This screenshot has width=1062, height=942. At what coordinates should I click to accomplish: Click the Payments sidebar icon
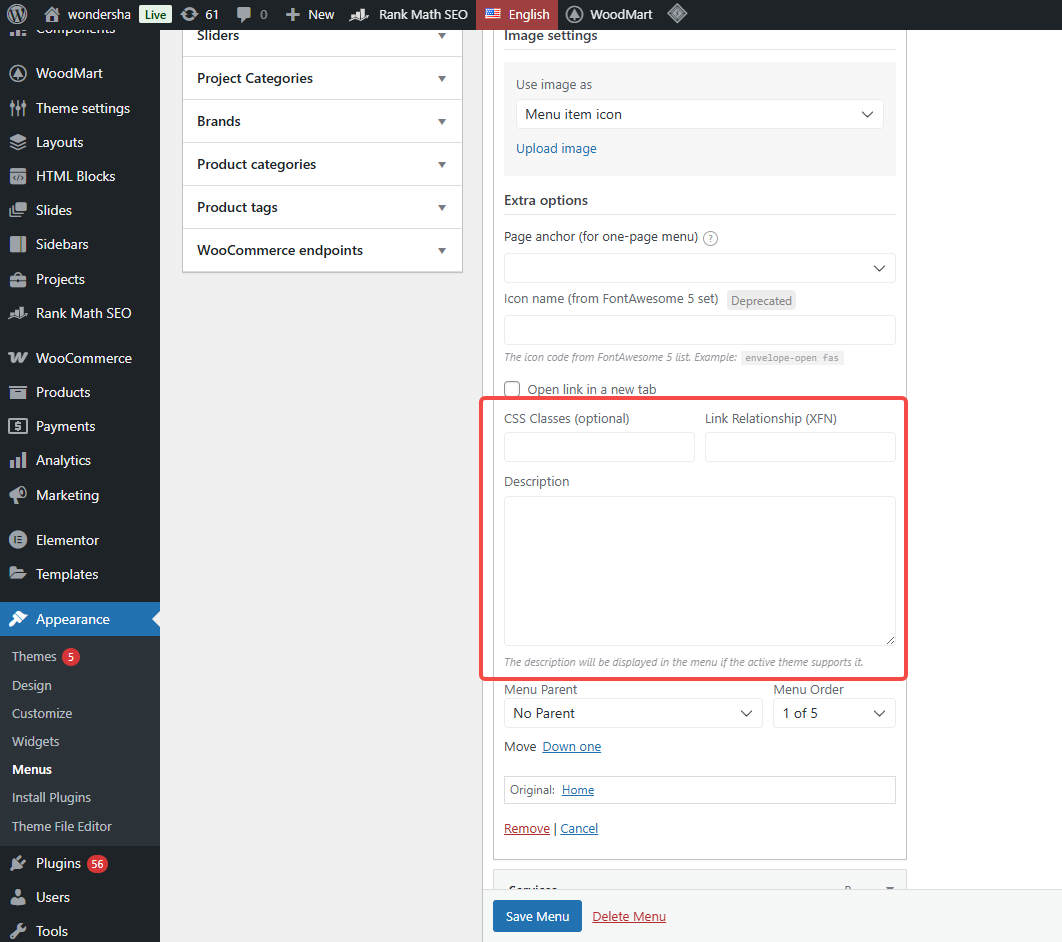(20, 426)
